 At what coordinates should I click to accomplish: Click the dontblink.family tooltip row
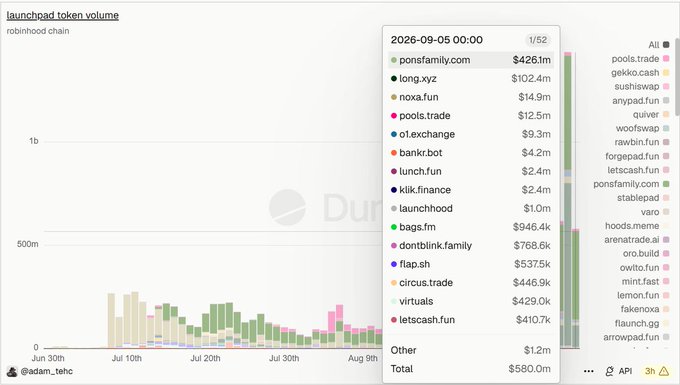(471, 246)
